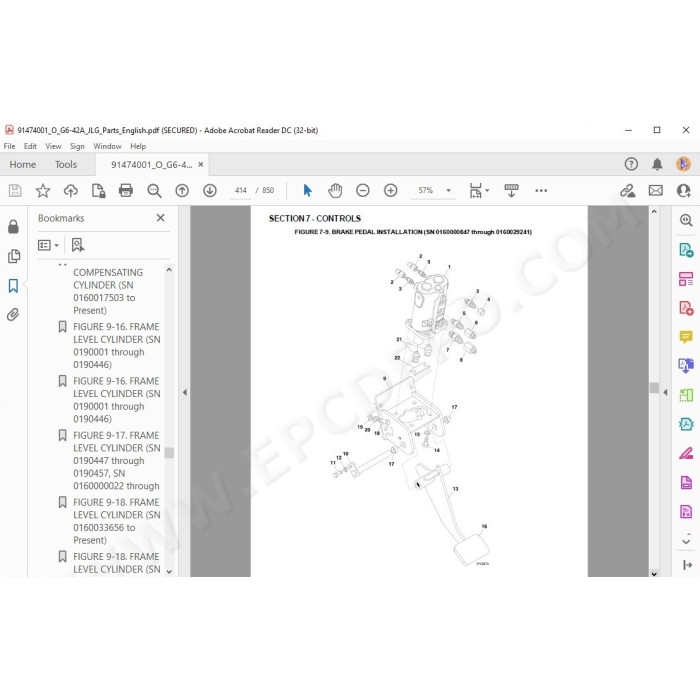Viewport: 700px width, 700px height.
Task: Collapse the right tools pane
Action: pyautogui.click(x=687, y=565)
